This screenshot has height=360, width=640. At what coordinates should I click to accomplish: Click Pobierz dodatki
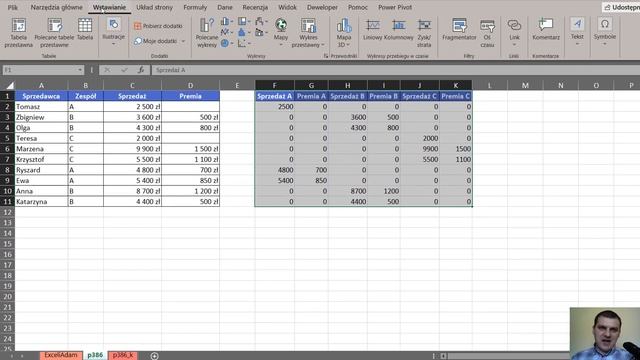click(x=158, y=26)
